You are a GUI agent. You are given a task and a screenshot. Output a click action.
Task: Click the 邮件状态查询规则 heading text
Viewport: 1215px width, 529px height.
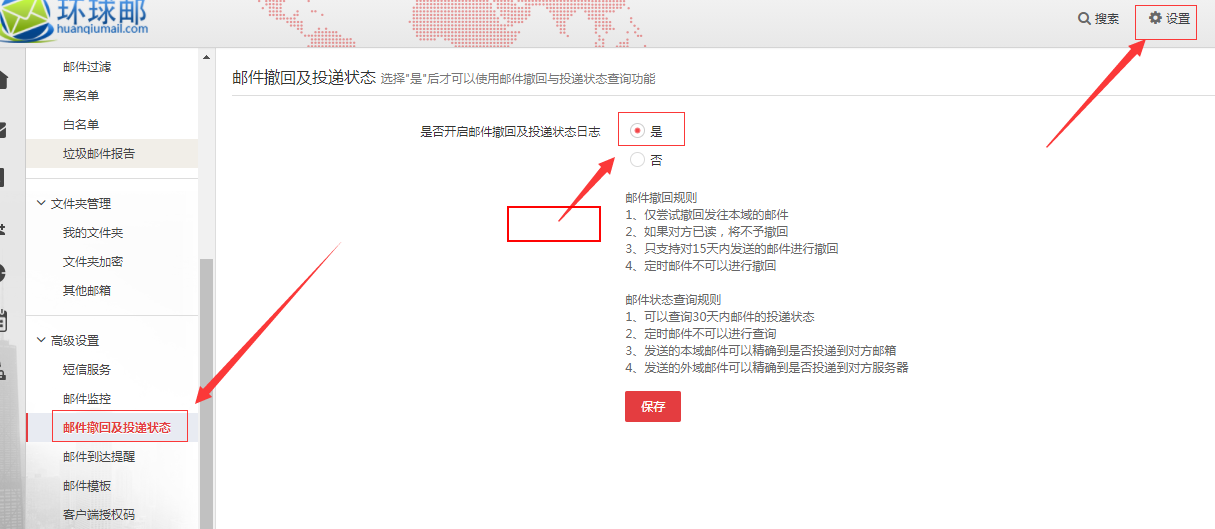[673, 300]
